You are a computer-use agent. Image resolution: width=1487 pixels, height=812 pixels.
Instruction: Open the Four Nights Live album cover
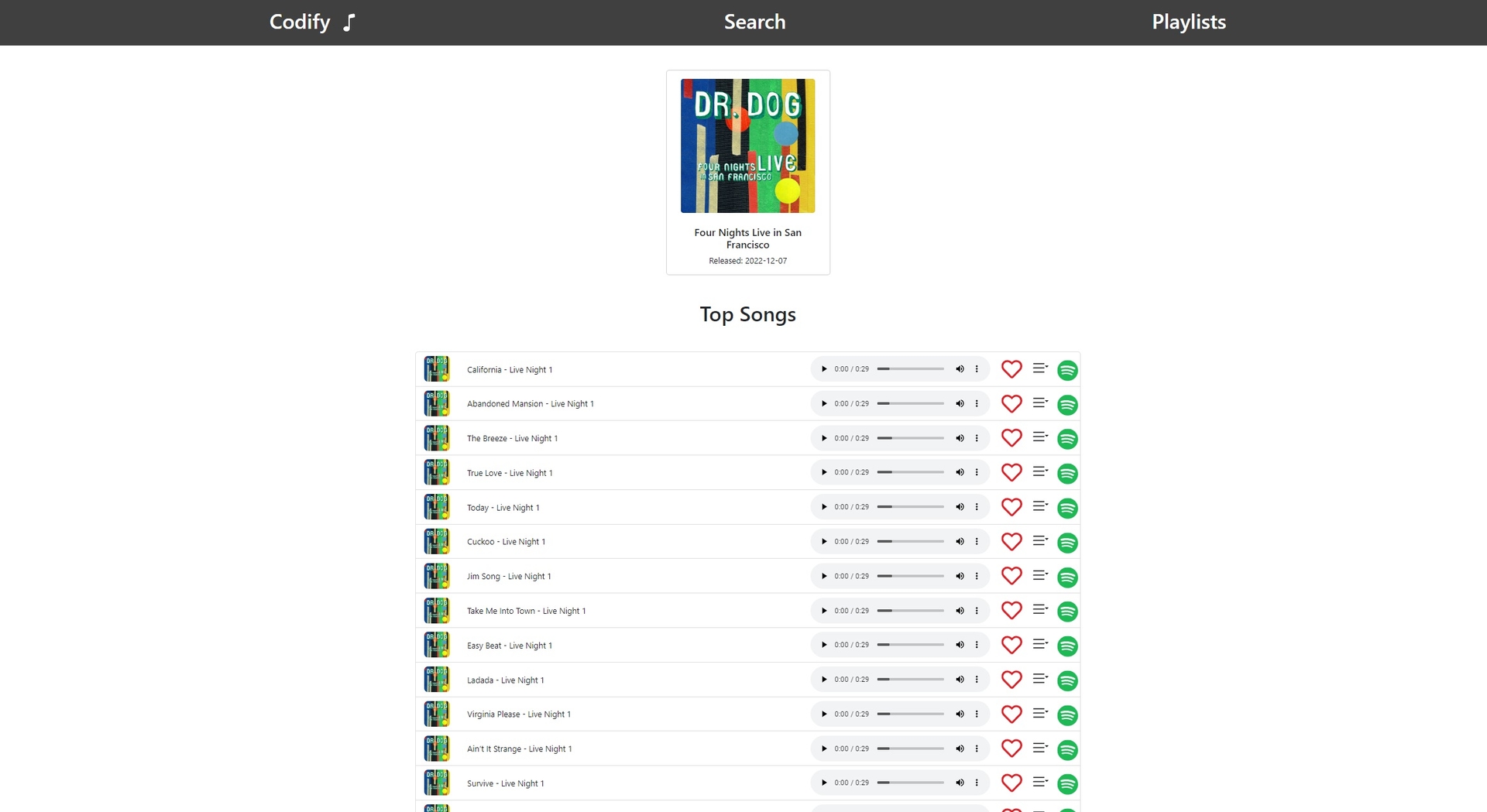(x=747, y=146)
